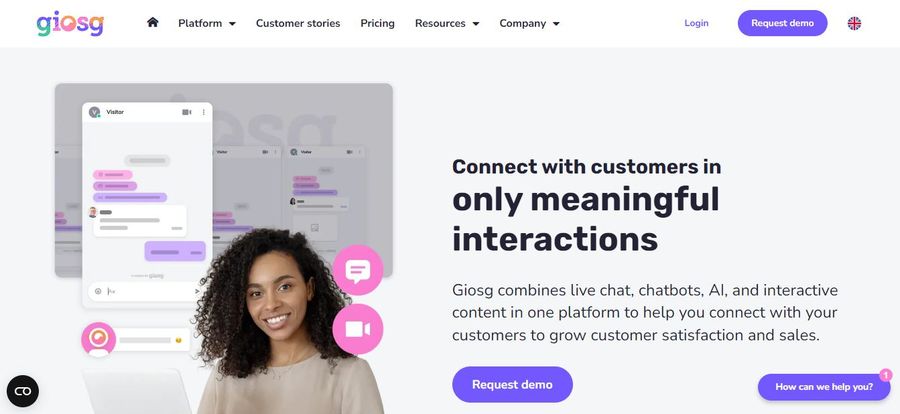
Task: Click the pink video camera icon
Action: [358, 329]
